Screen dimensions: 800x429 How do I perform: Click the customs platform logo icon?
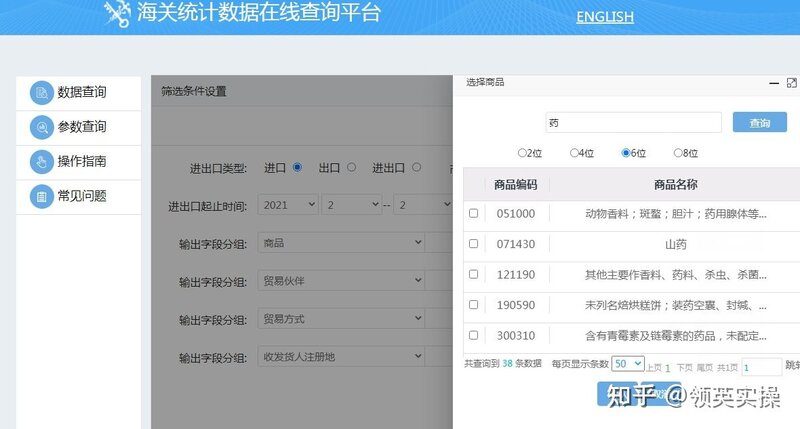pos(117,13)
